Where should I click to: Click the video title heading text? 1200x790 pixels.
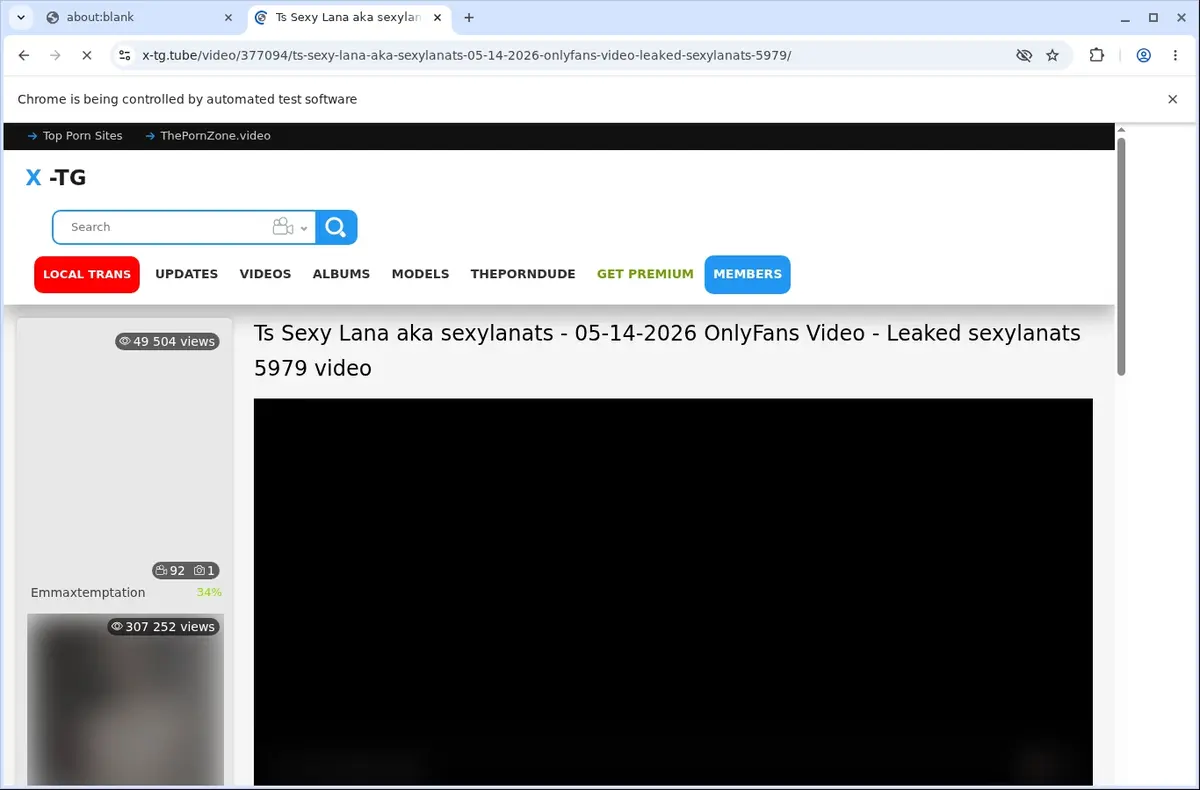click(x=667, y=351)
